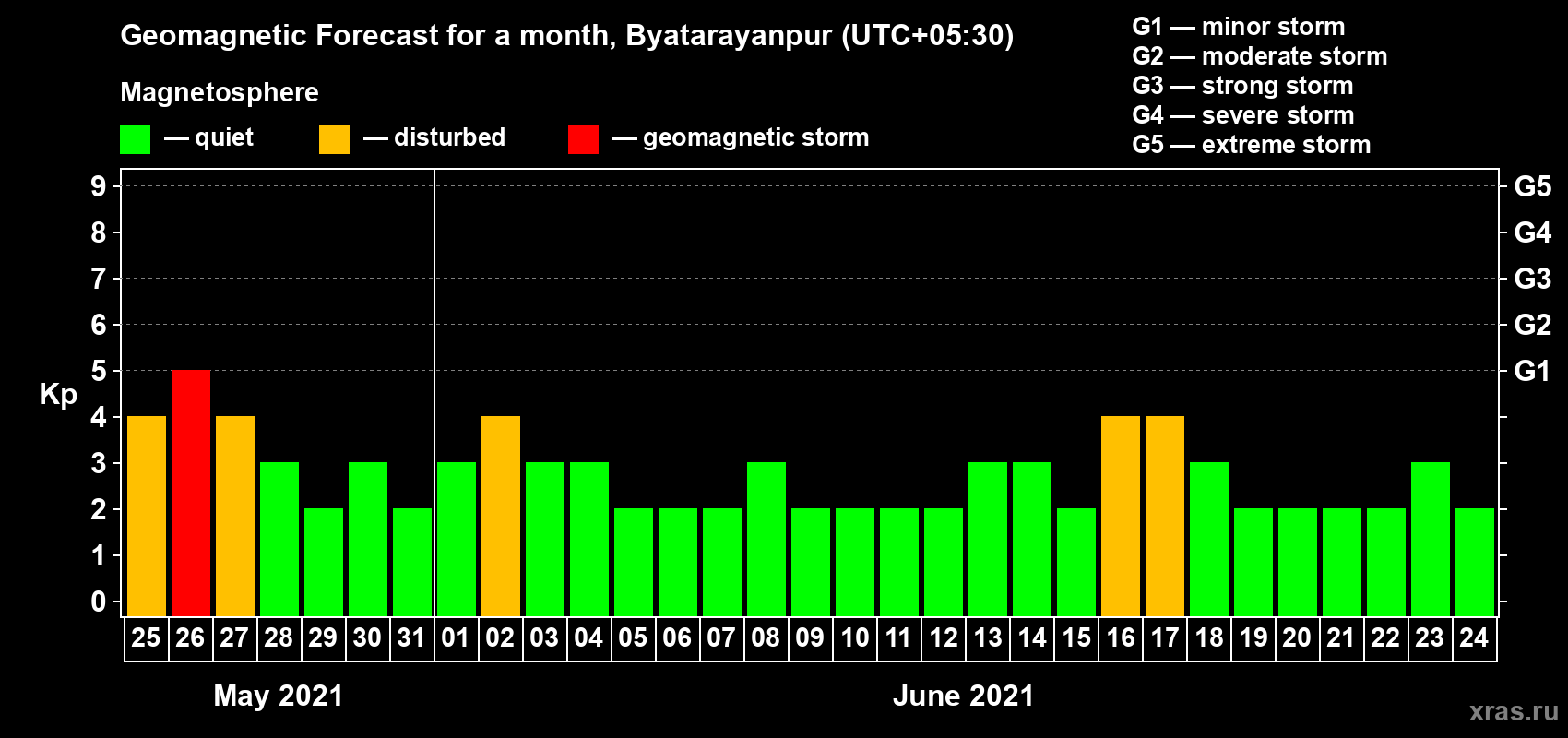Click the green bar for May 28
The image size is (1568, 738).
pos(279,540)
